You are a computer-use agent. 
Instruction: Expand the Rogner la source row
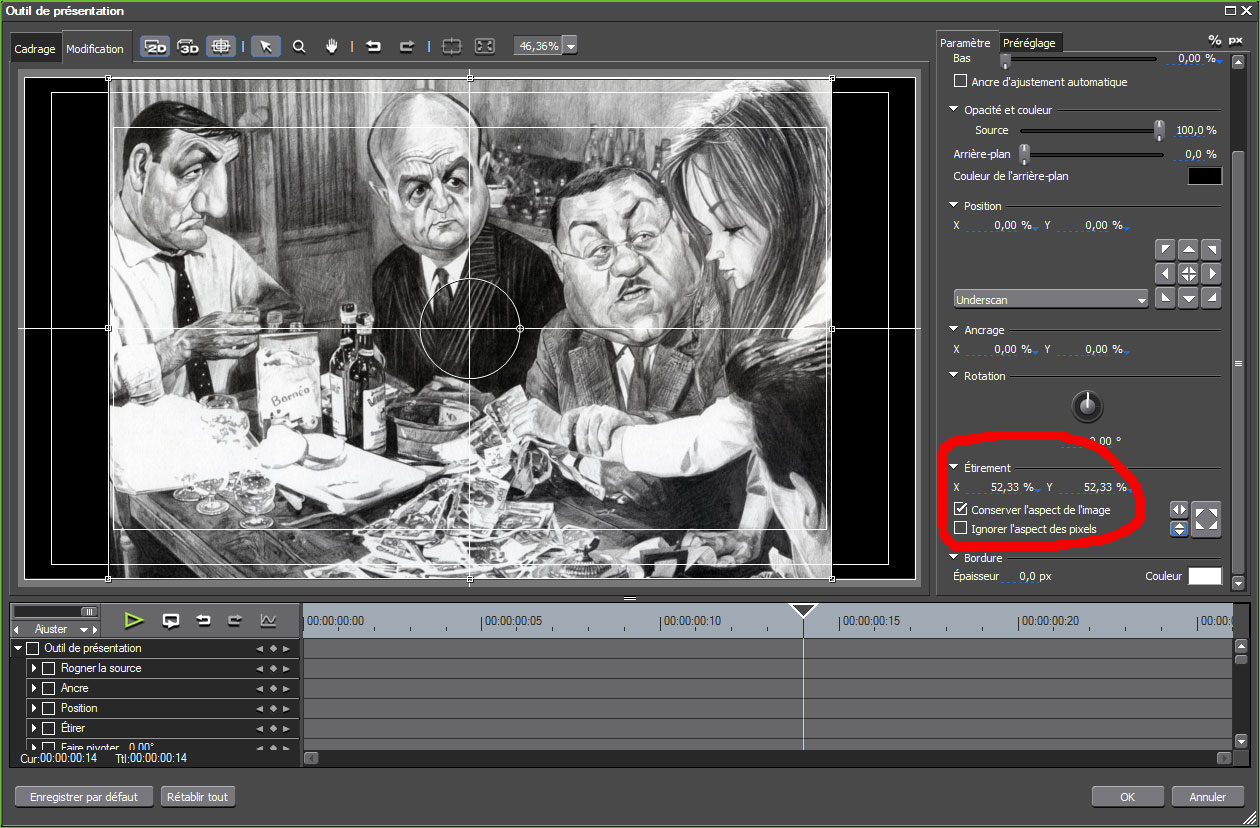[34, 668]
